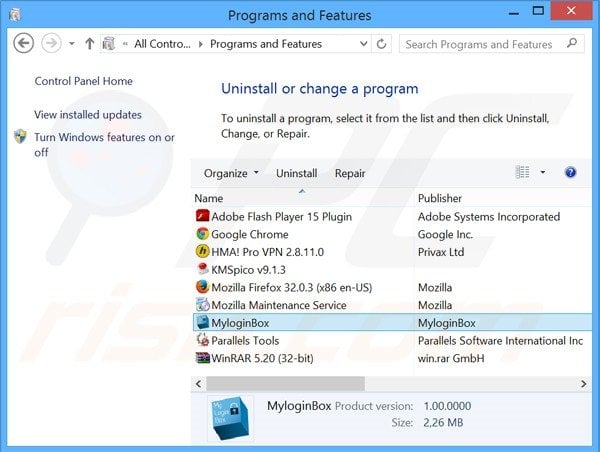
Task: Maximize the Programs and Features window
Action: (x=538, y=11)
